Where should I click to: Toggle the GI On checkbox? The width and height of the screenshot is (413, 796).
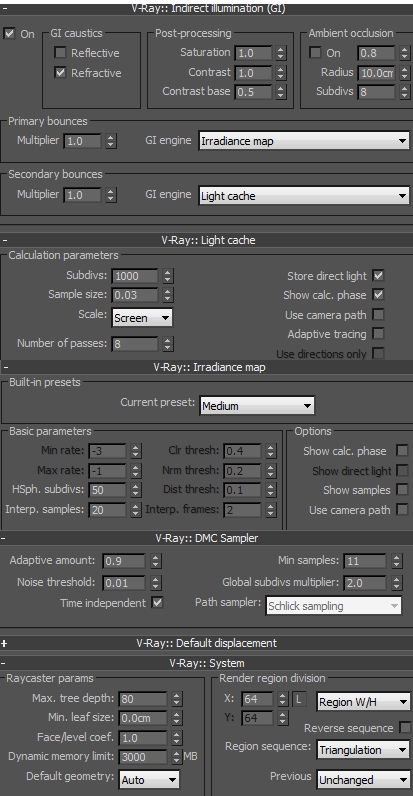[9, 34]
